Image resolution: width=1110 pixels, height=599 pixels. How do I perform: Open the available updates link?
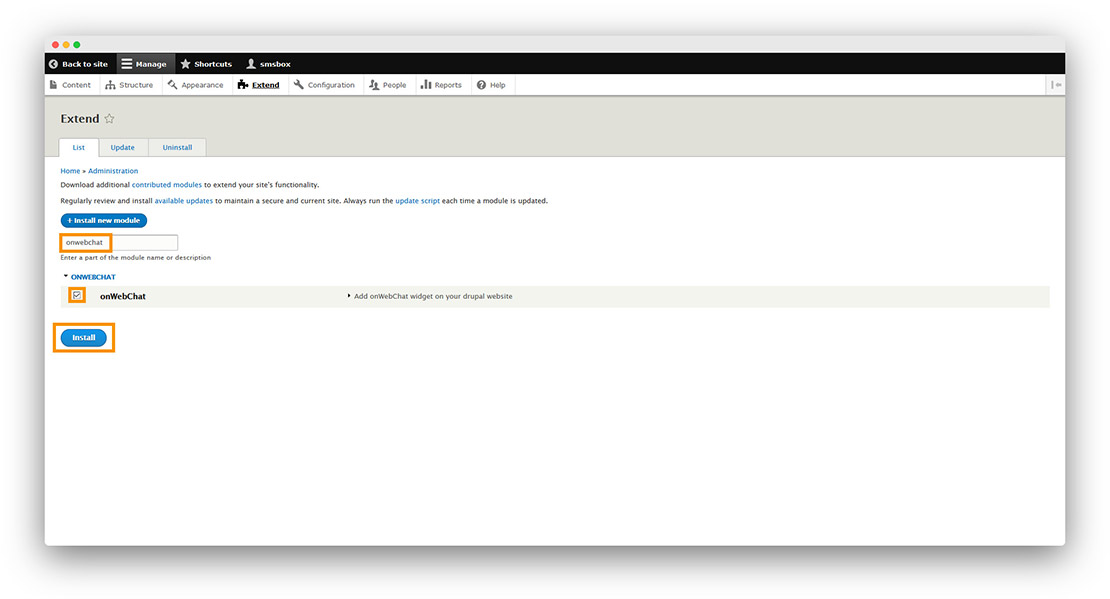183,201
